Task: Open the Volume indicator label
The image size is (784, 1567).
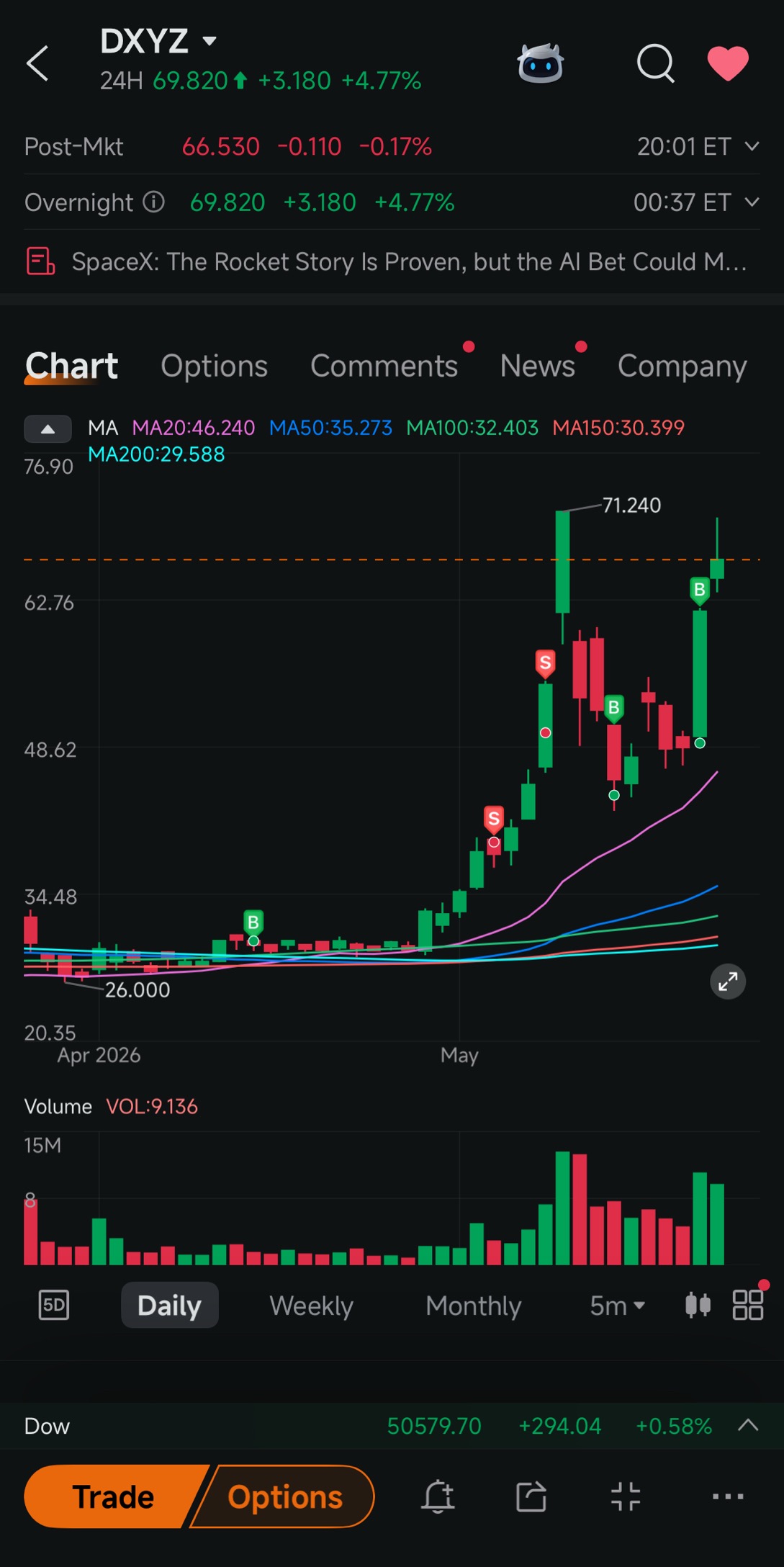Action: (58, 1107)
